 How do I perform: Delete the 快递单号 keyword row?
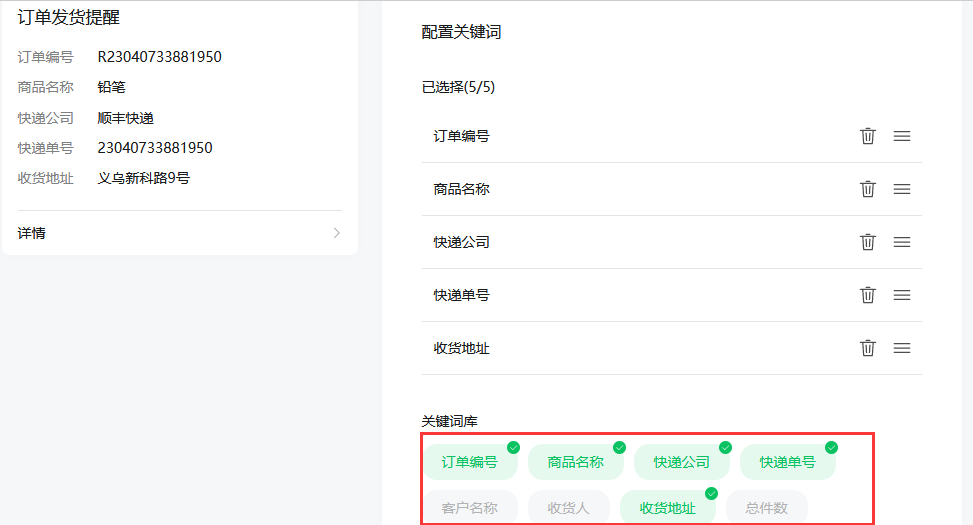pos(868,295)
